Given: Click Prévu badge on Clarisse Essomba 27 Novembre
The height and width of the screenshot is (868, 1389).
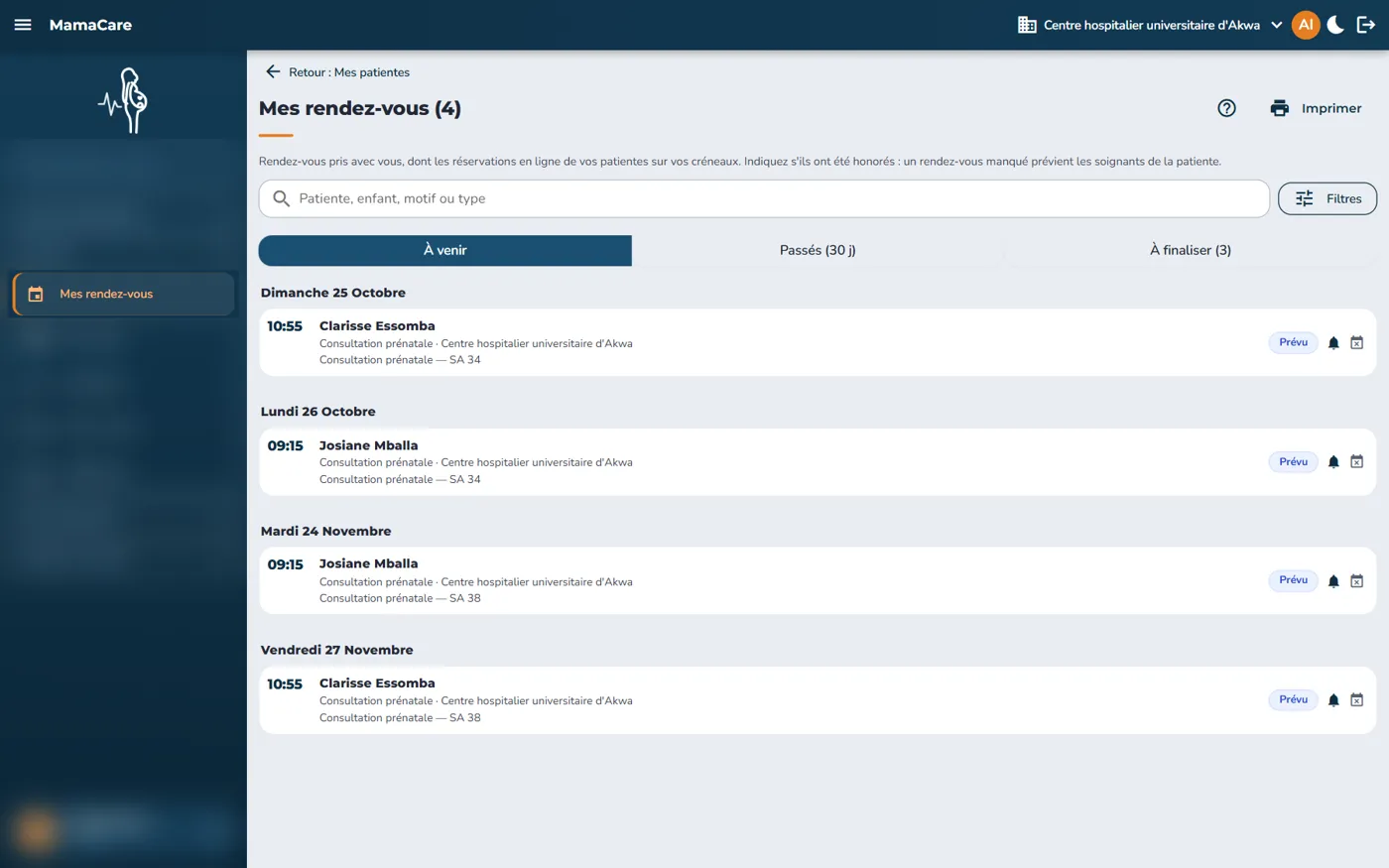Looking at the screenshot, I should 1293,699.
